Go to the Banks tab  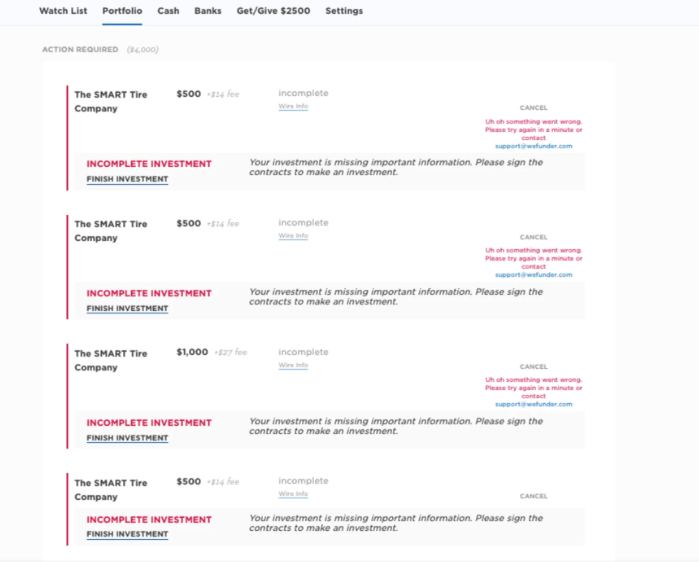[208, 11]
